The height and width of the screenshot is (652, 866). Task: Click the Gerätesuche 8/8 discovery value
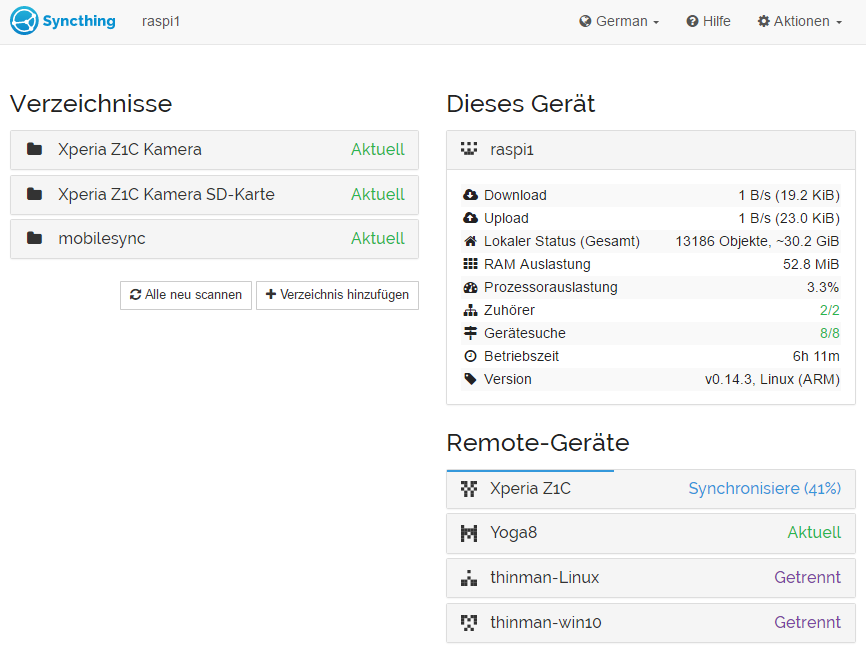(x=829, y=333)
